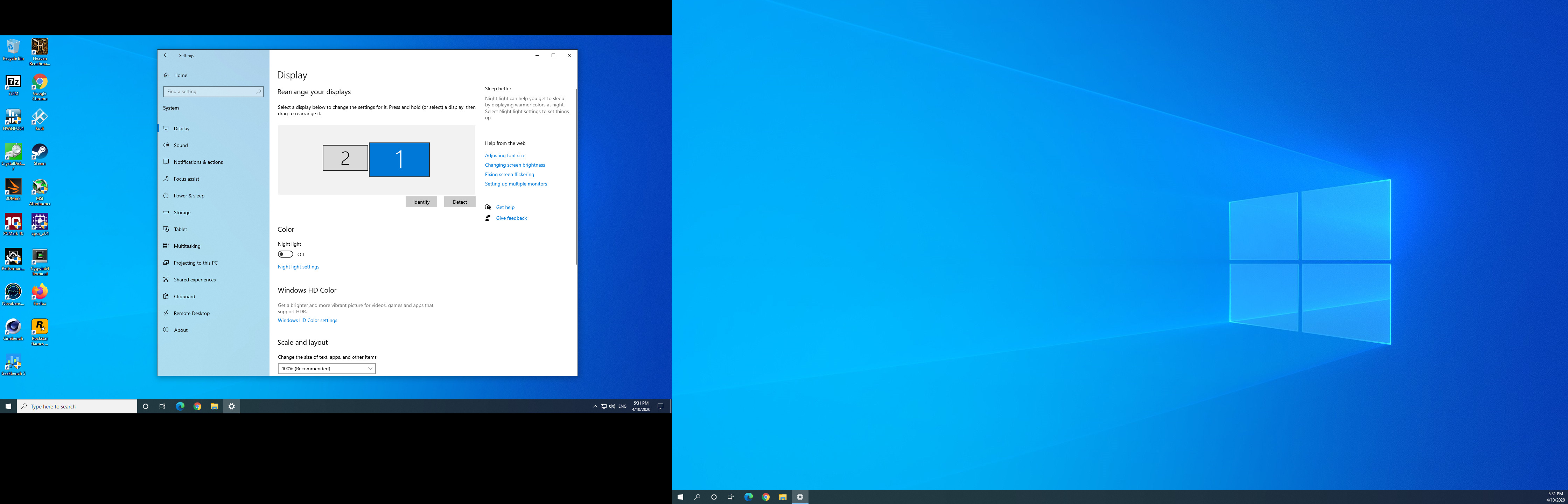Select the PCMark 10 desktop icon

tap(13, 225)
